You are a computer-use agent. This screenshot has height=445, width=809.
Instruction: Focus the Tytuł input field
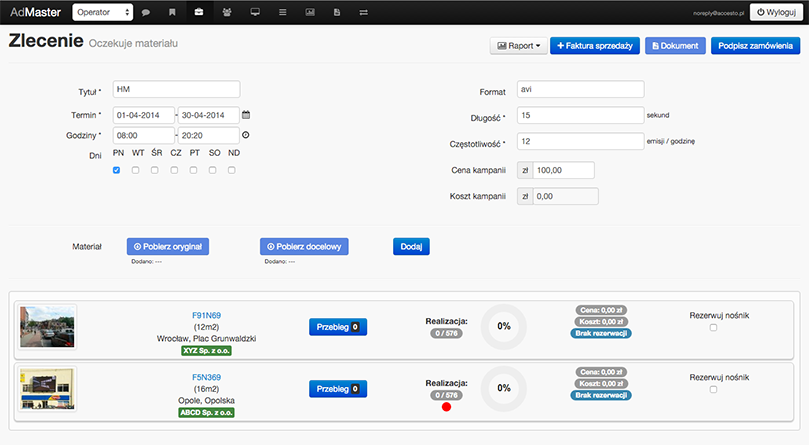[x=176, y=89]
